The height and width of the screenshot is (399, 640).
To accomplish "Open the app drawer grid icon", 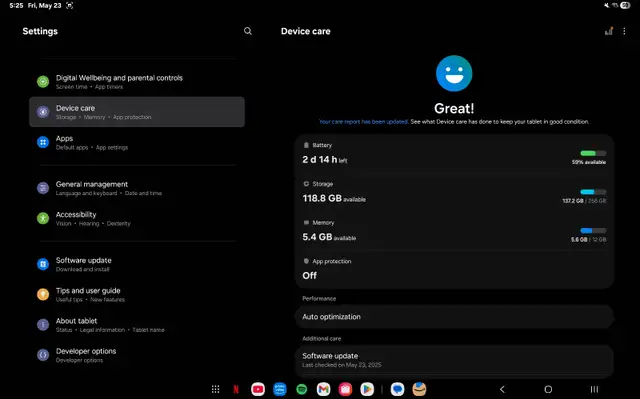I will 216,389.
